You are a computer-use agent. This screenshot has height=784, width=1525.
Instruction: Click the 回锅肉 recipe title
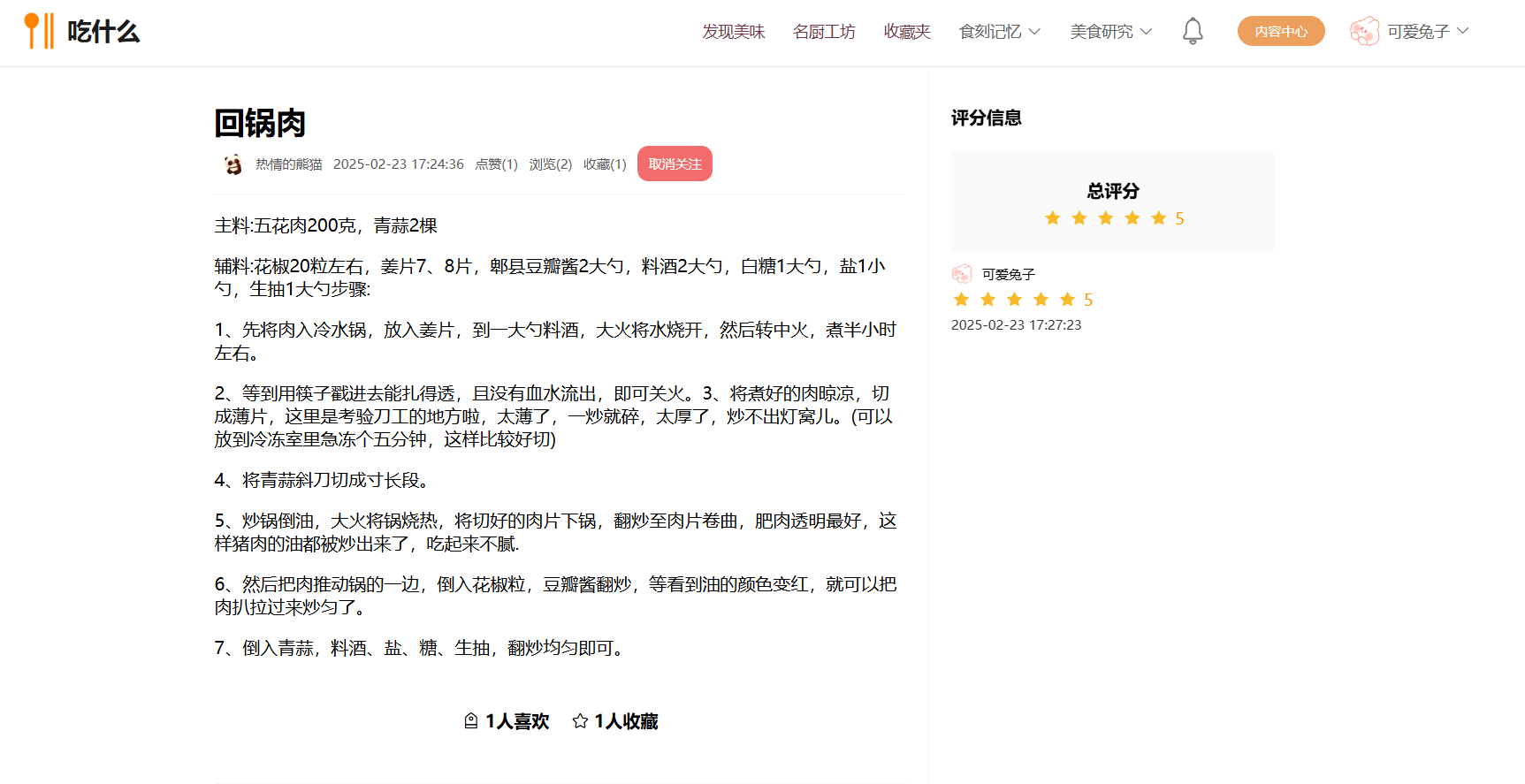(260, 123)
